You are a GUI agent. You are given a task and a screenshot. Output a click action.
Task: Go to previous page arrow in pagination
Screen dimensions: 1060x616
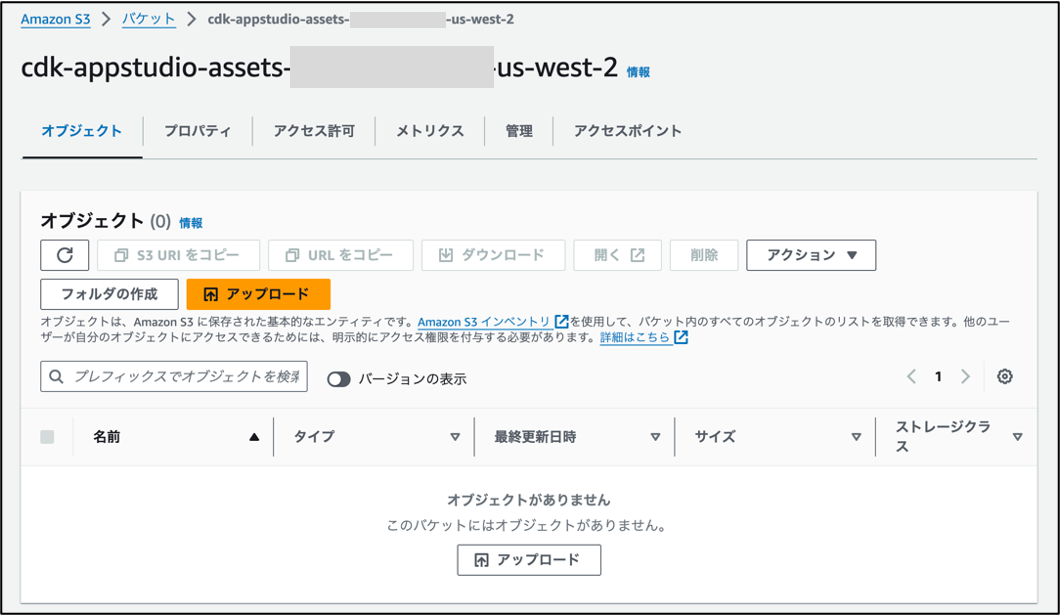click(911, 377)
